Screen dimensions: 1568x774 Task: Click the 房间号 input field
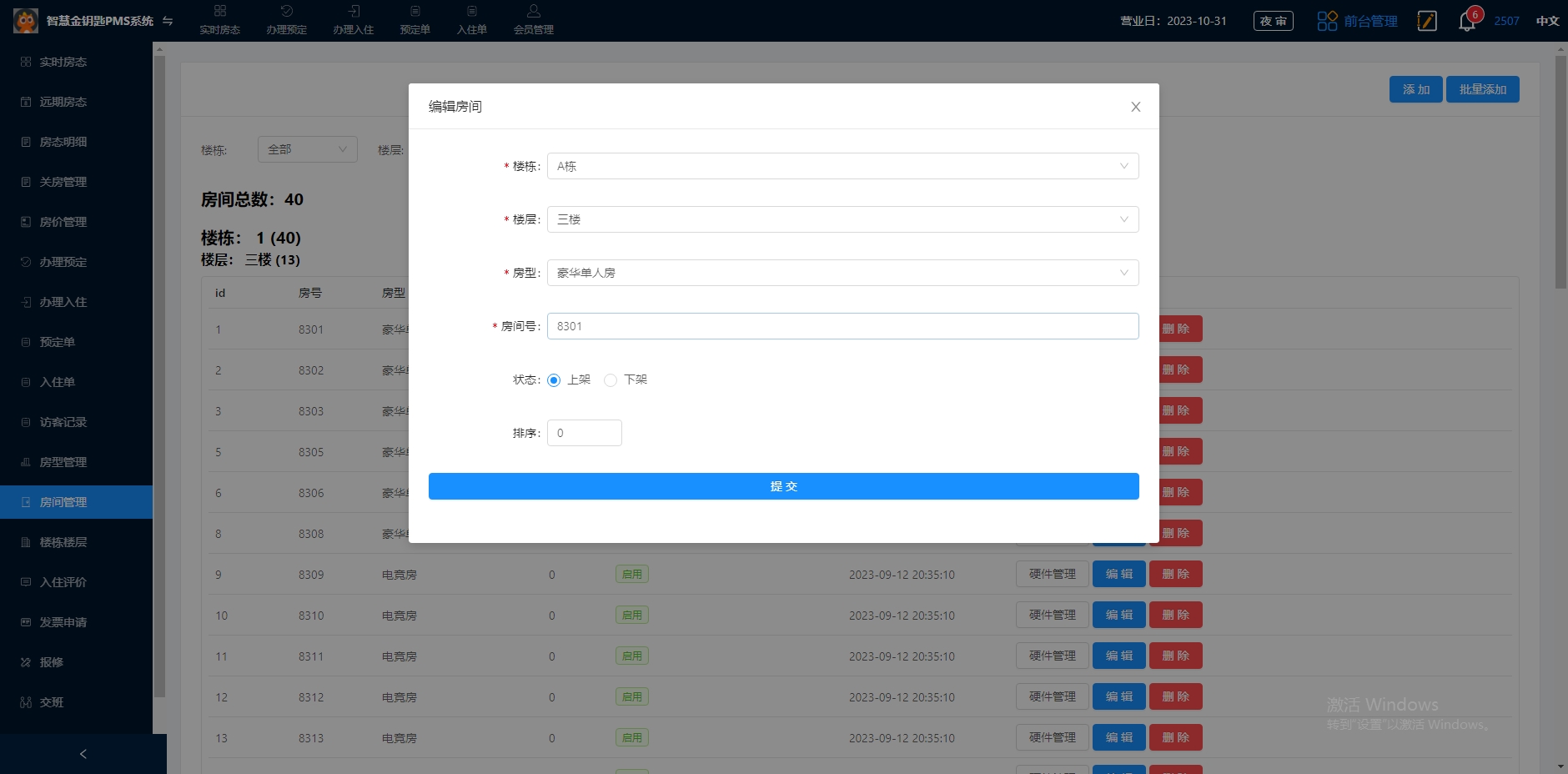click(842, 326)
